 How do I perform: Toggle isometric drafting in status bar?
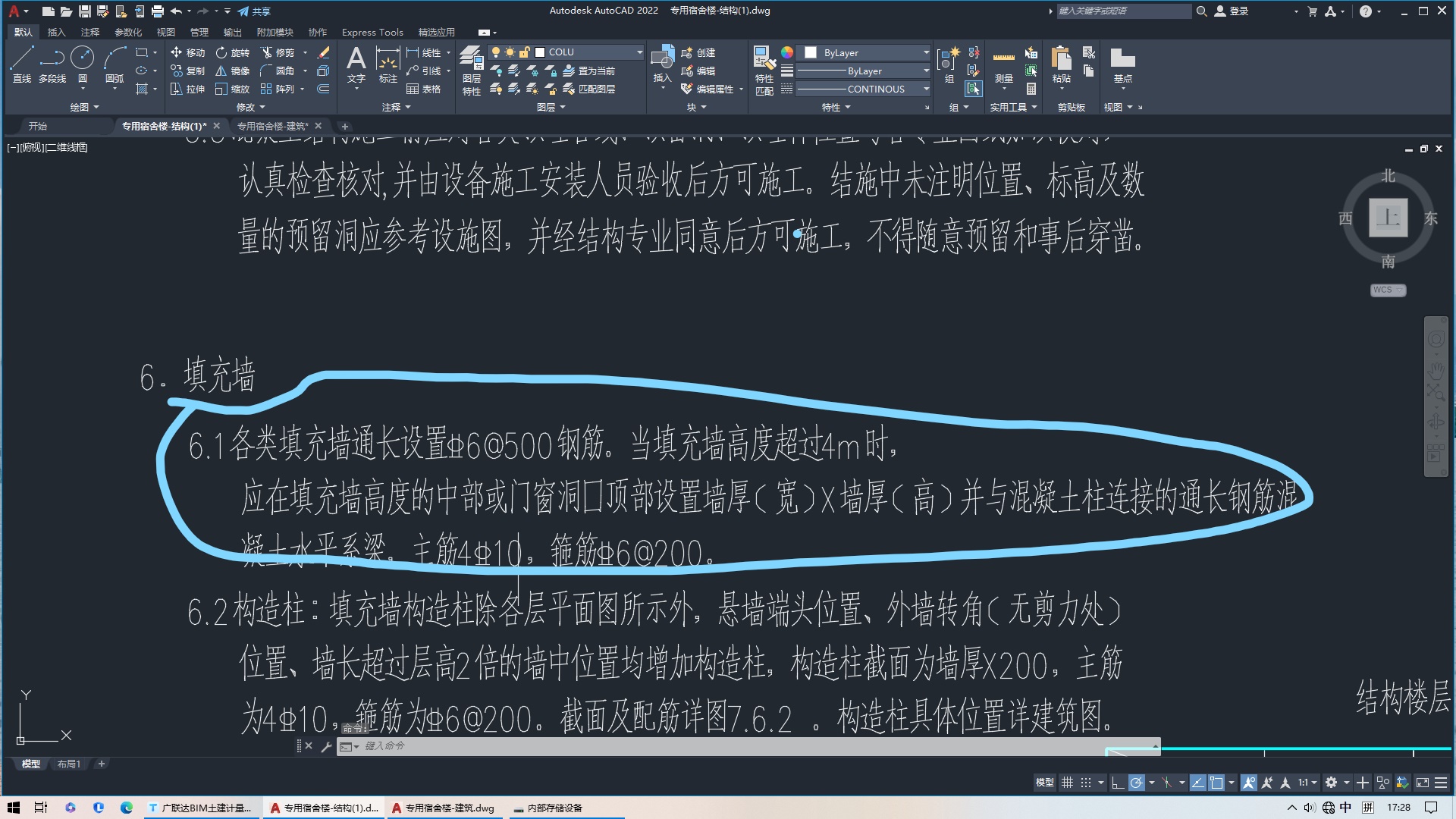(x=1167, y=783)
